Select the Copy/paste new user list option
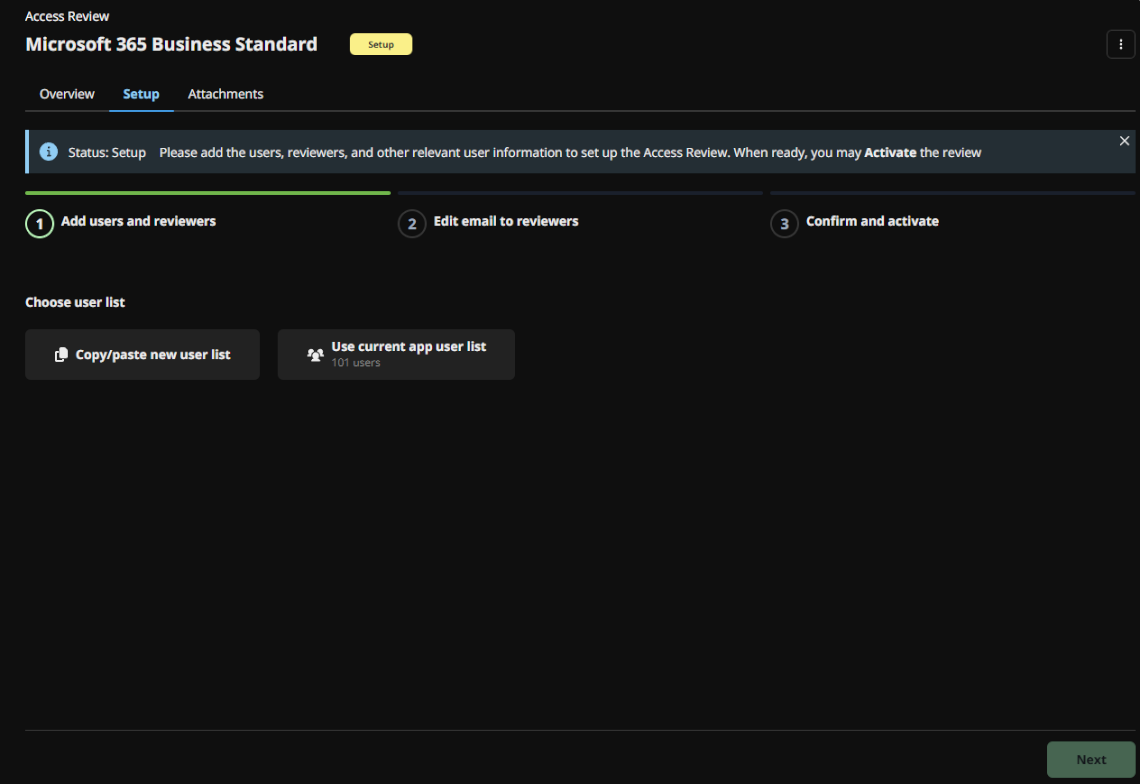The width and height of the screenshot is (1140, 784). tap(142, 354)
